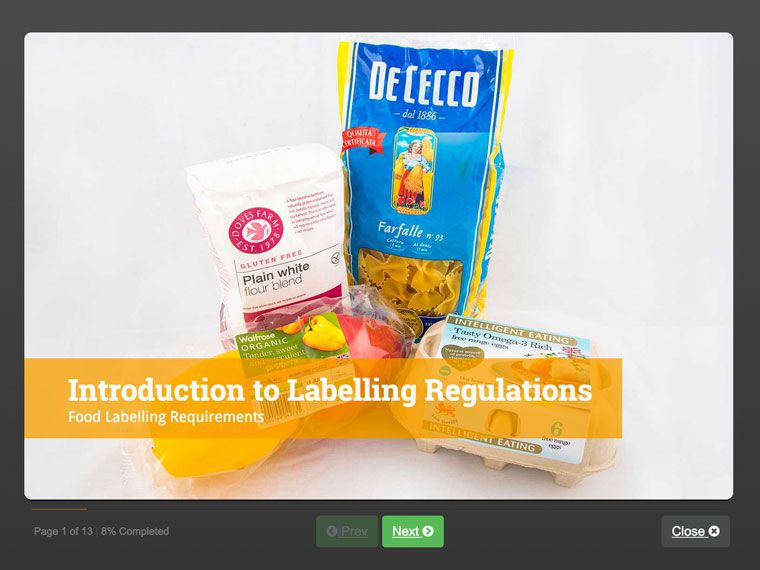Click the Food Labelling Requirements subtitle
This screenshot has width=760, height=570.
click(x=166, y=417)
